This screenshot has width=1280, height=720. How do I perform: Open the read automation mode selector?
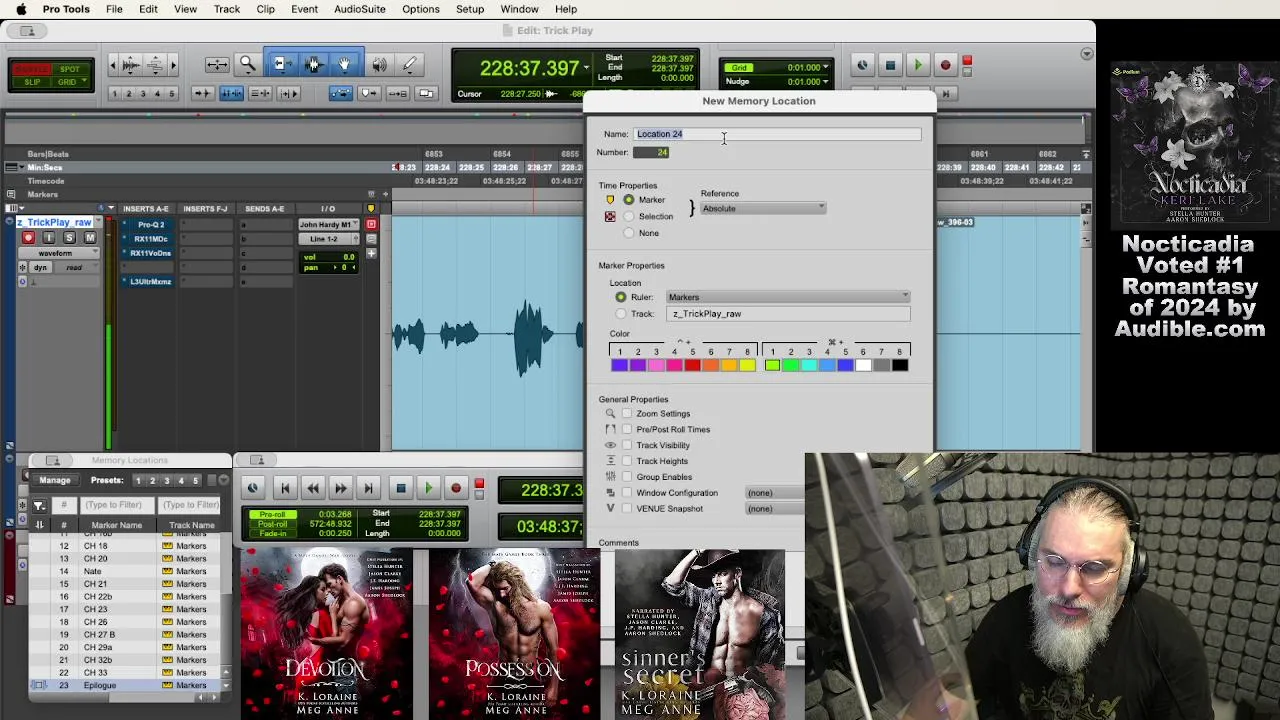coord(74,268)
